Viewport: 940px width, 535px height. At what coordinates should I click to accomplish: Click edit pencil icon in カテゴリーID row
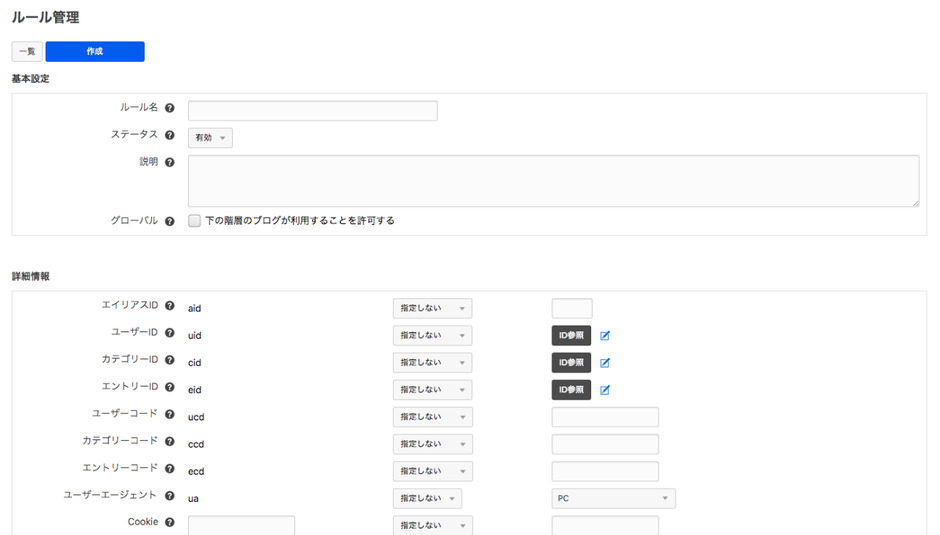[x=605, y=363]
